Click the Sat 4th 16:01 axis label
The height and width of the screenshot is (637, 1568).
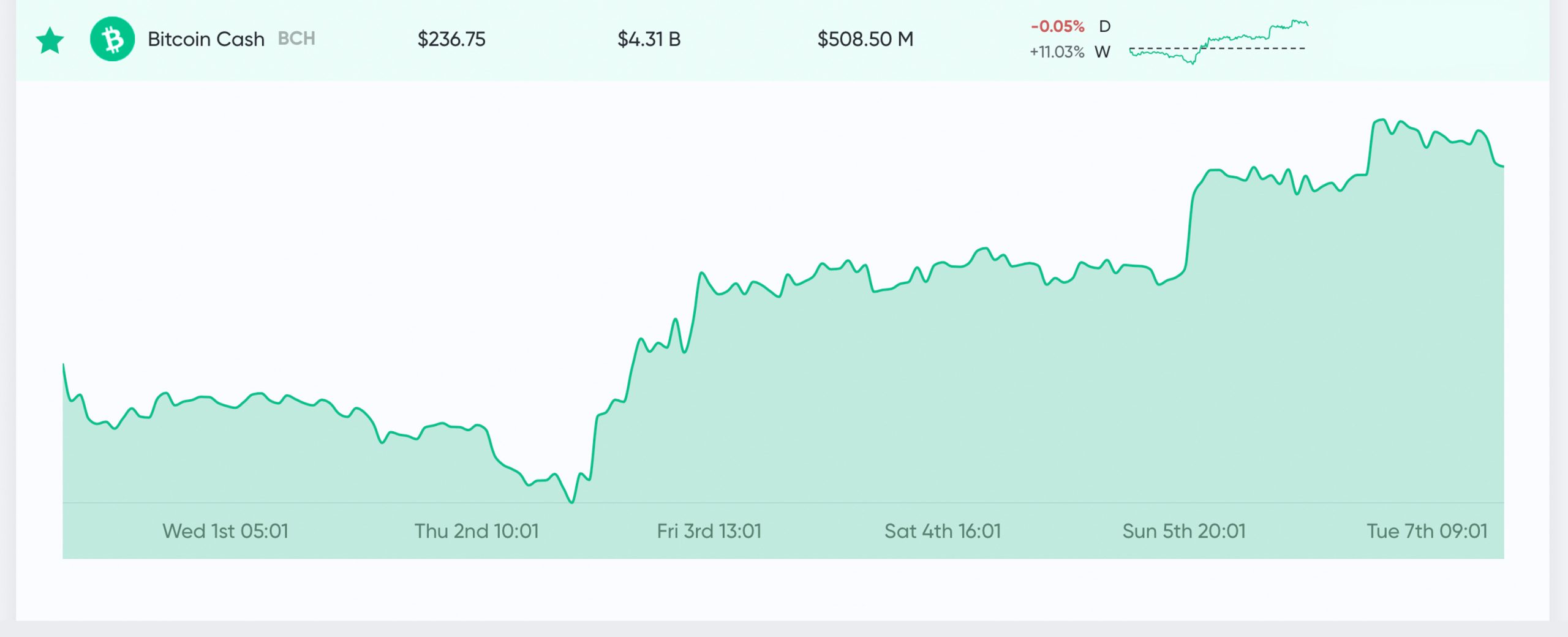(x=943, y=531)
